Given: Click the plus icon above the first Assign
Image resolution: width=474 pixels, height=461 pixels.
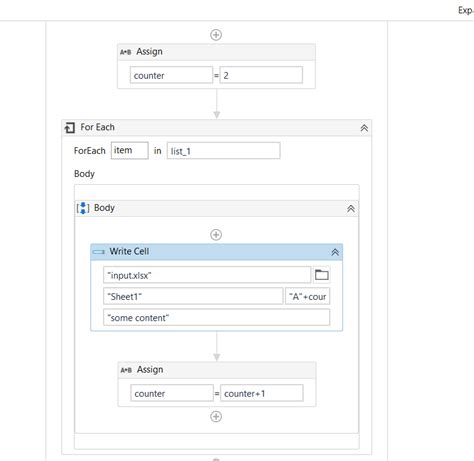Looking at the screenshot, I should pos(216,35).
